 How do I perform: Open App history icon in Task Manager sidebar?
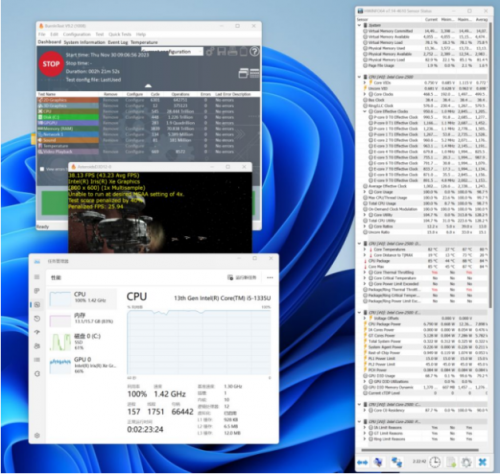(37, 318)
